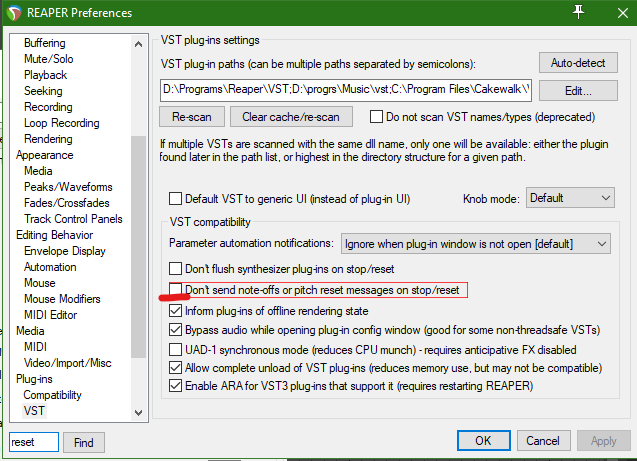Click the Find button

[x=84, y=442]
